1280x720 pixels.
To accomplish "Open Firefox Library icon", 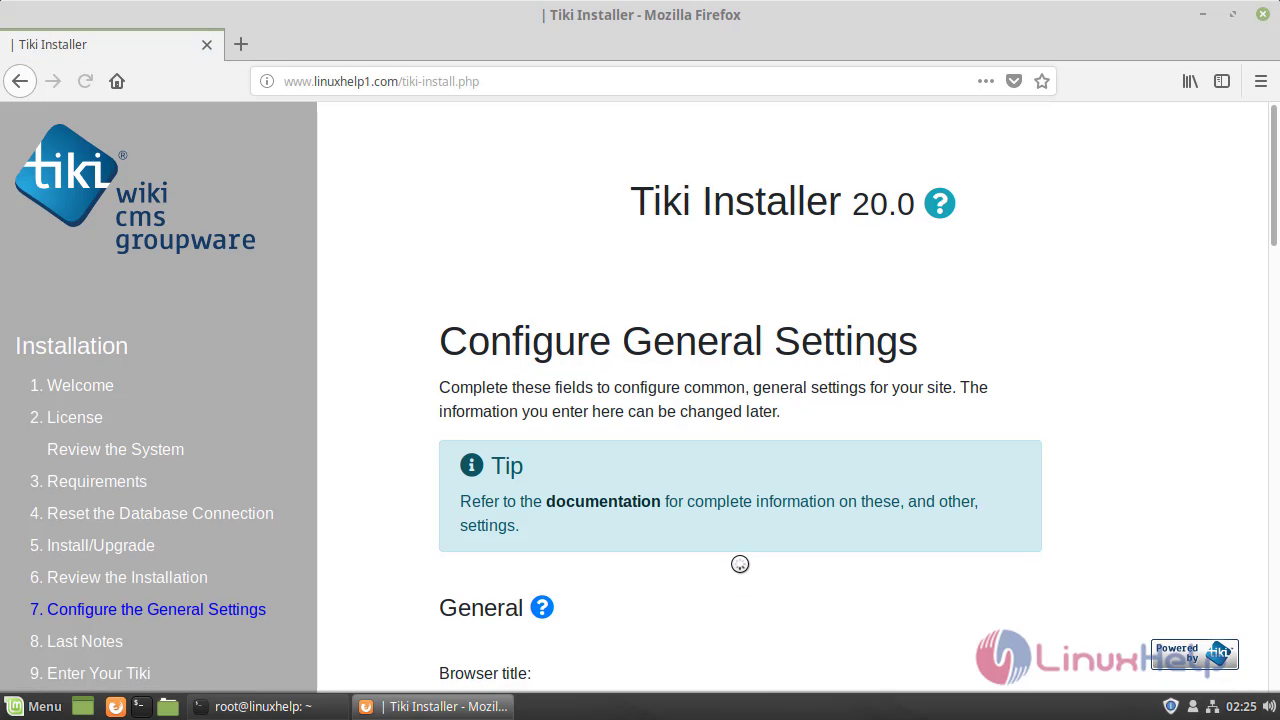I will point(1190,81).
